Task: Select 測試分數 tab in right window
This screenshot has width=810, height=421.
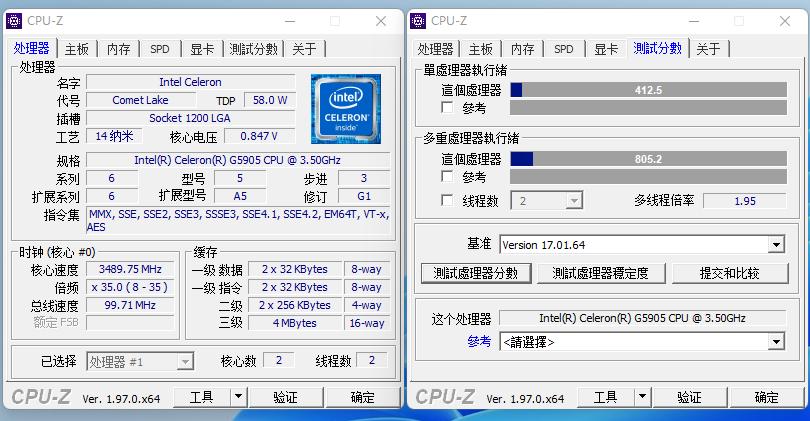Action: pyautogui.click(x=657, y=48)
